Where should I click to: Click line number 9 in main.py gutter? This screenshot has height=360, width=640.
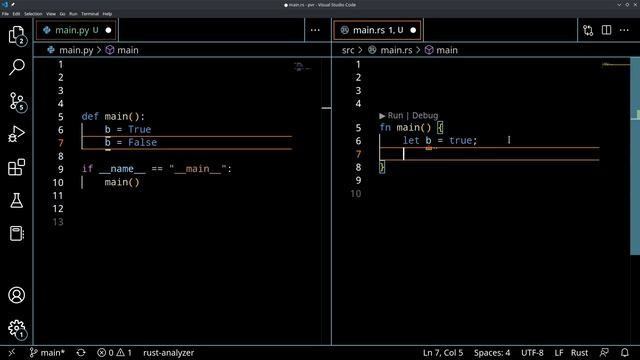[60, 169]
